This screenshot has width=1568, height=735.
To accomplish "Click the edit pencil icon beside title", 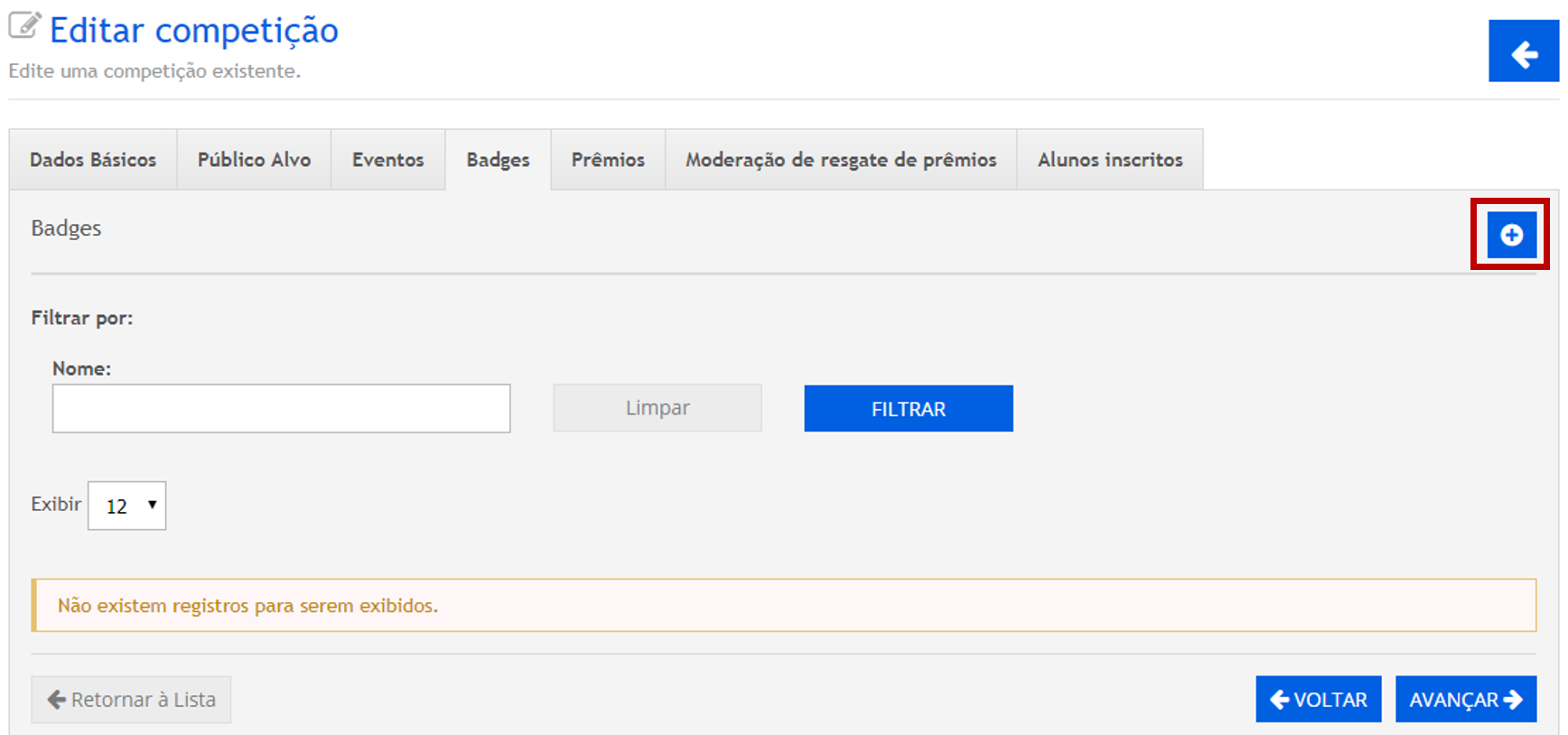I will point(24,25).
